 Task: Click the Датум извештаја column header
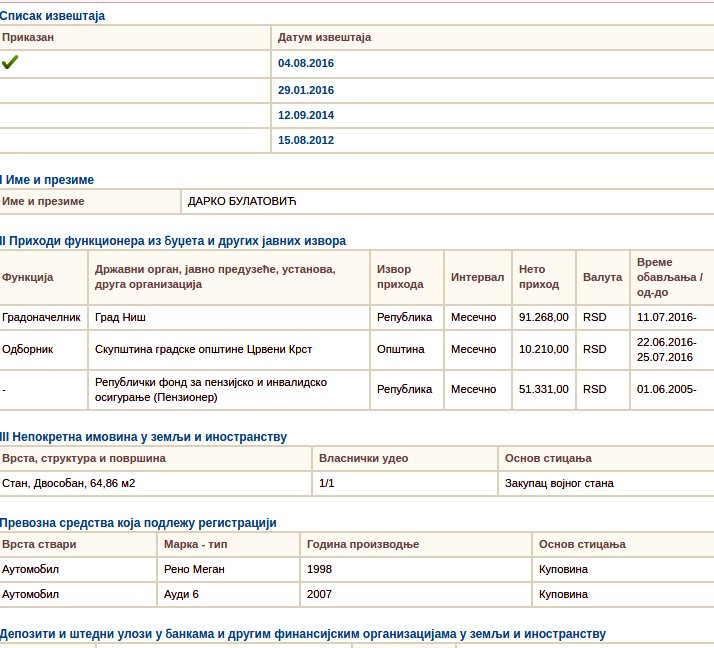click(x=324, y=37)
